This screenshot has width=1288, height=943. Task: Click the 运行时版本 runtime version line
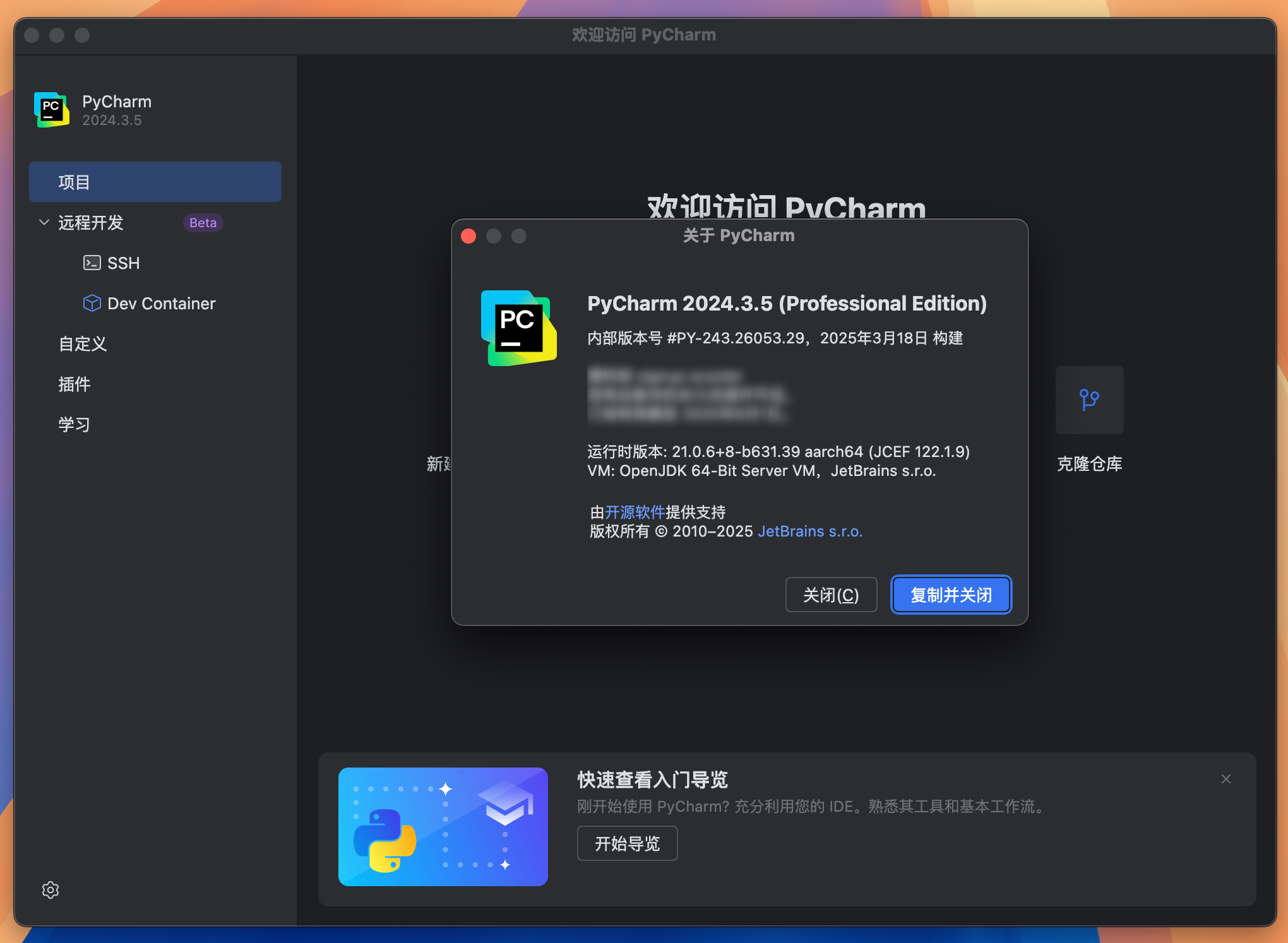click(x=778, y=452)
